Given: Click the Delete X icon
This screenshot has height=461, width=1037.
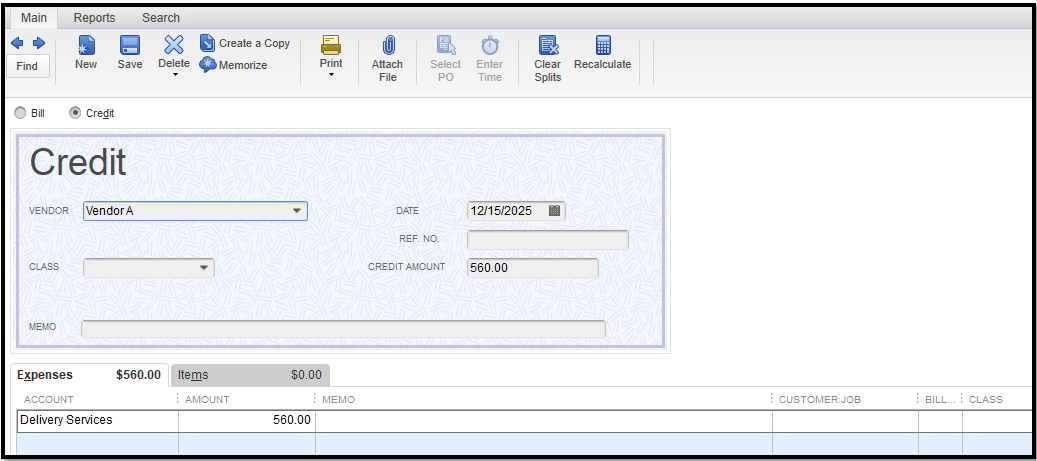Looking at the screenshot, I should point(174,45).
